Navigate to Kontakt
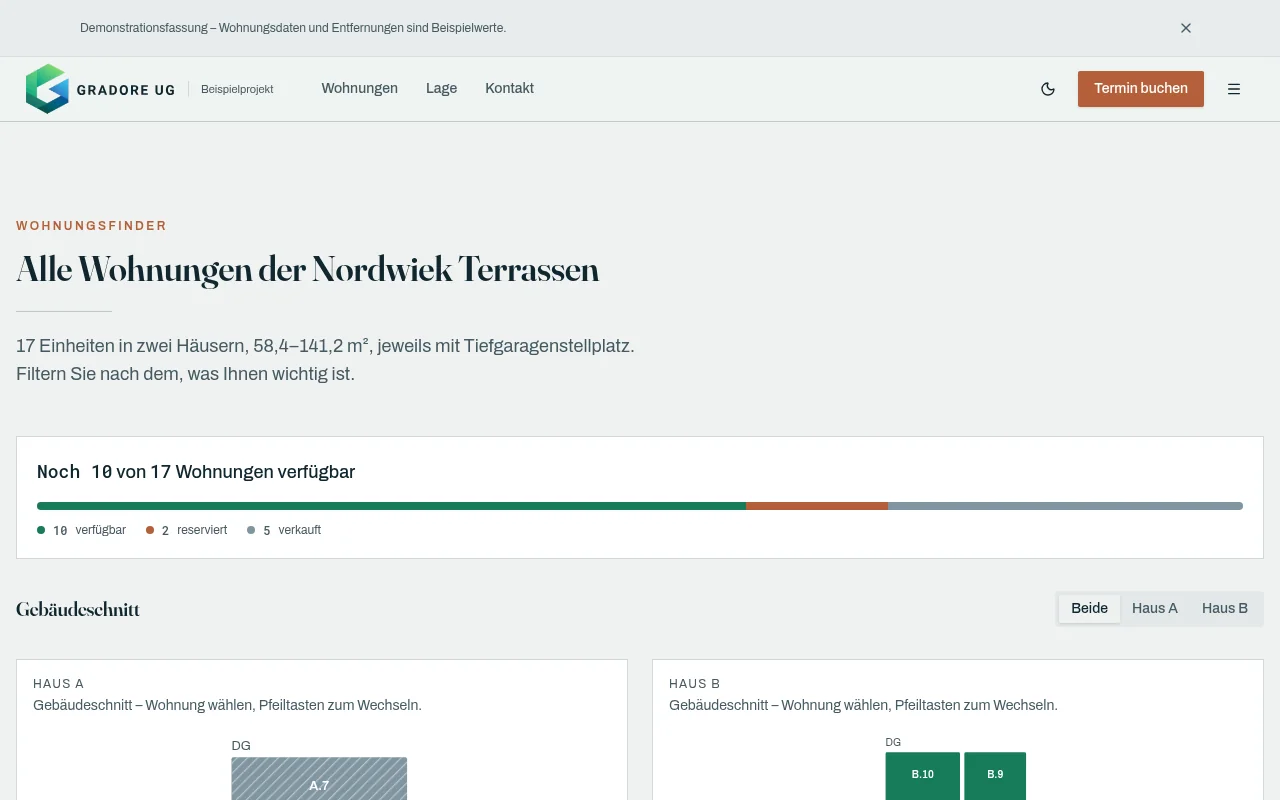Image resolution: width=1280 pixels, height=800 pixels. coord(509,88)
